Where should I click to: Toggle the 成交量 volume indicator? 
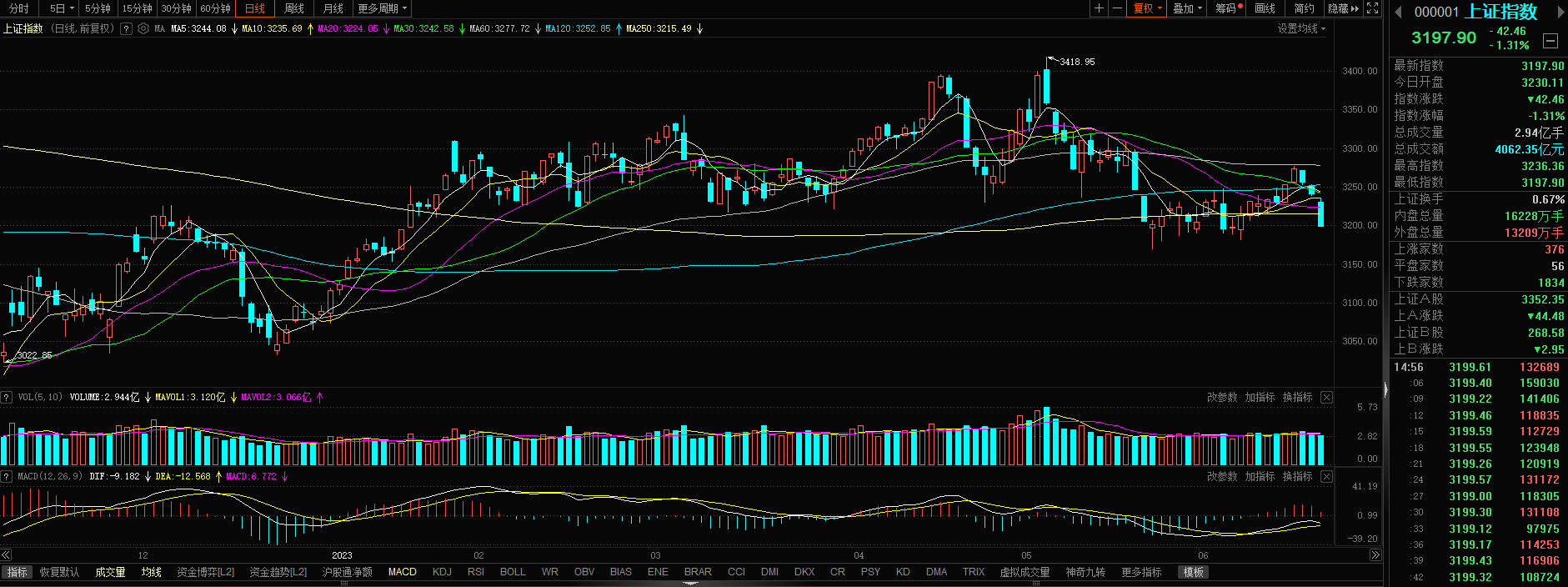pos(110,572)
